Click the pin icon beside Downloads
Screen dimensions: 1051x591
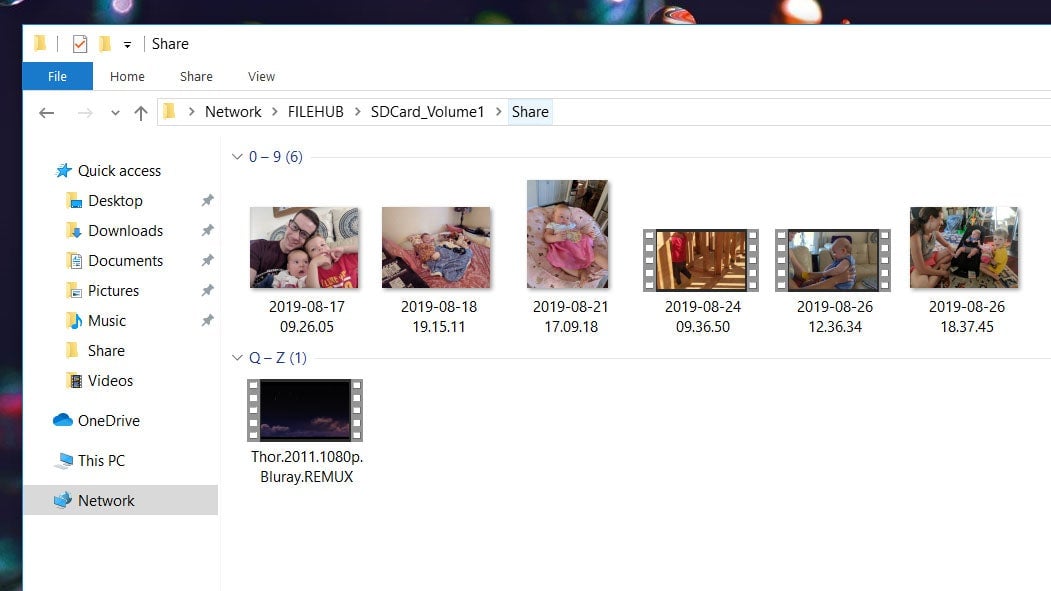pyautogui.click(x=207, y=231)
